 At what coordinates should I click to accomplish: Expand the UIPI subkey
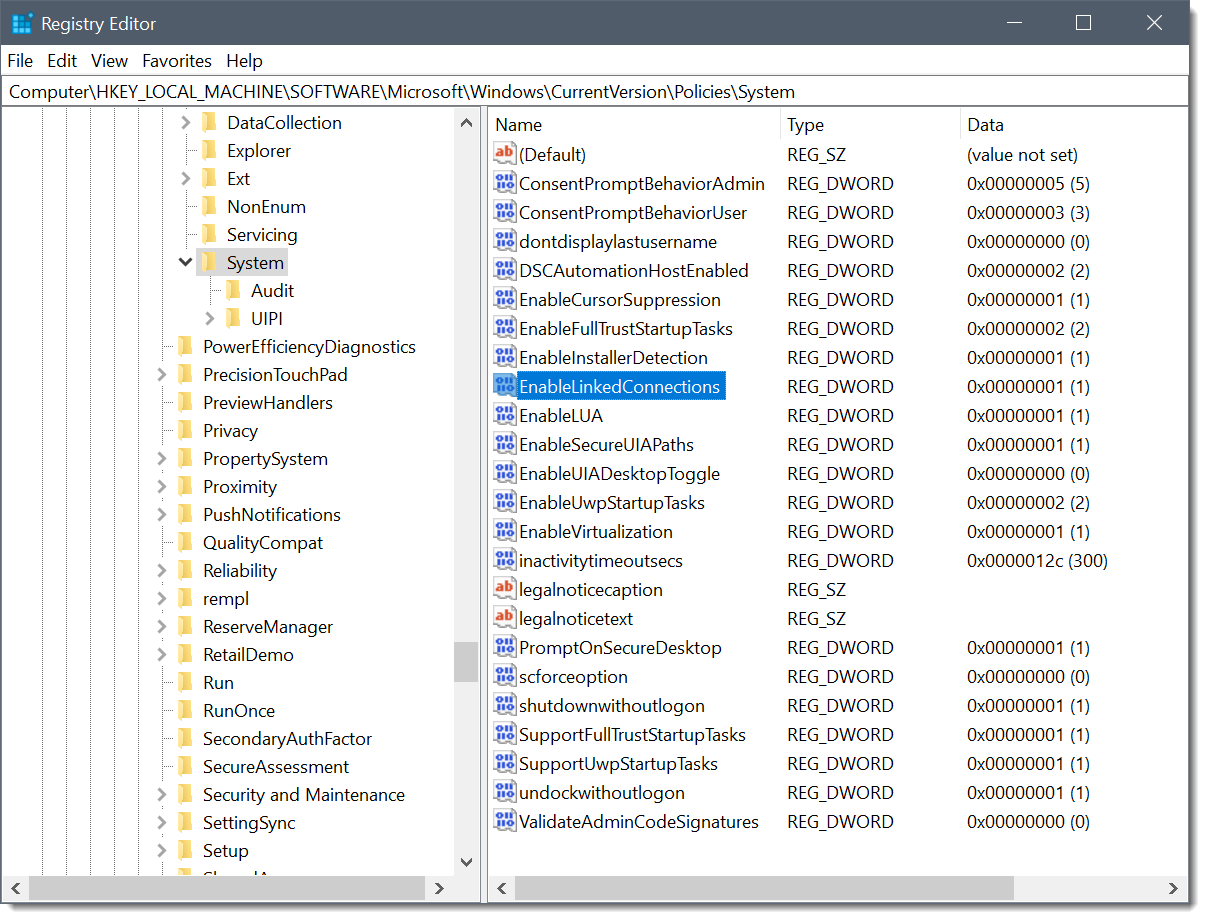click(209, 319)
